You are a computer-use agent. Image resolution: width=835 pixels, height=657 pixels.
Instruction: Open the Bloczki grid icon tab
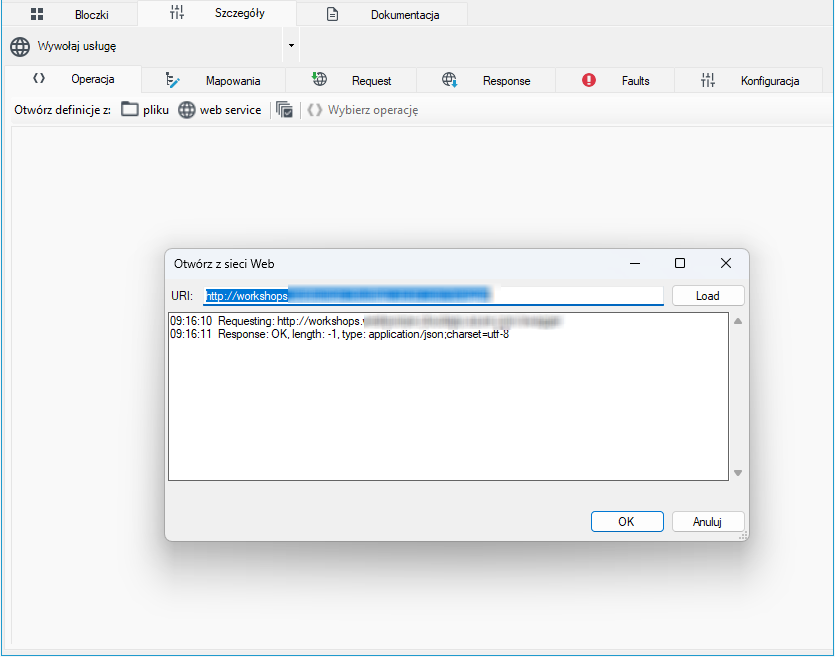point(37,14)
